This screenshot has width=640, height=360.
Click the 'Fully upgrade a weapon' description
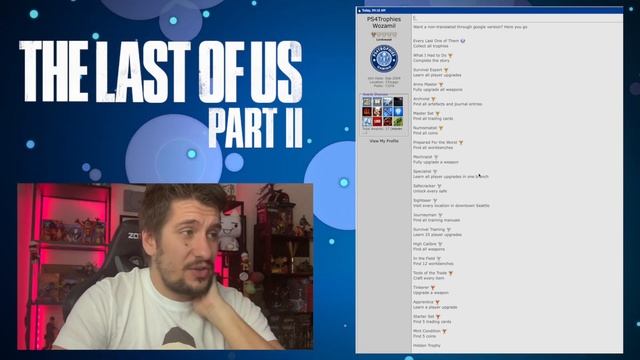436,162
